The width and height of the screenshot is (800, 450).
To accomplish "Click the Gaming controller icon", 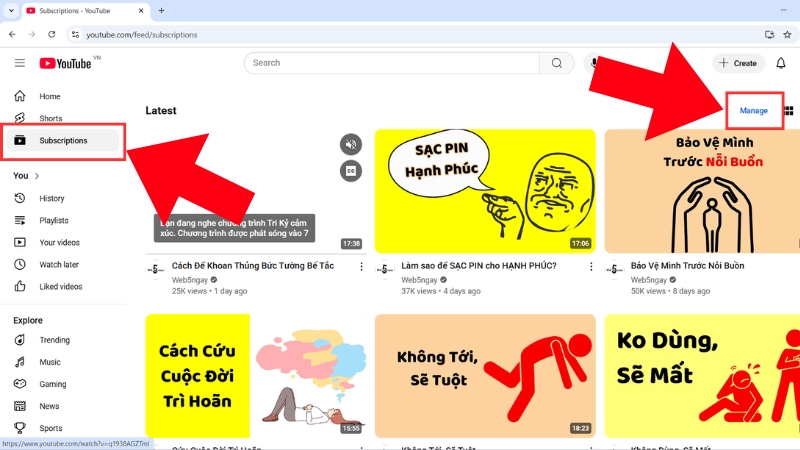I will click(19, 384).
